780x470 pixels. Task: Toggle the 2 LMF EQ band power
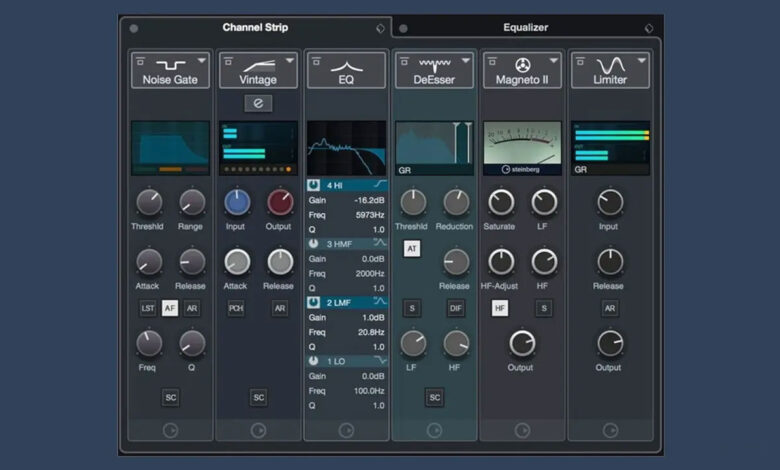click(313, 302)
